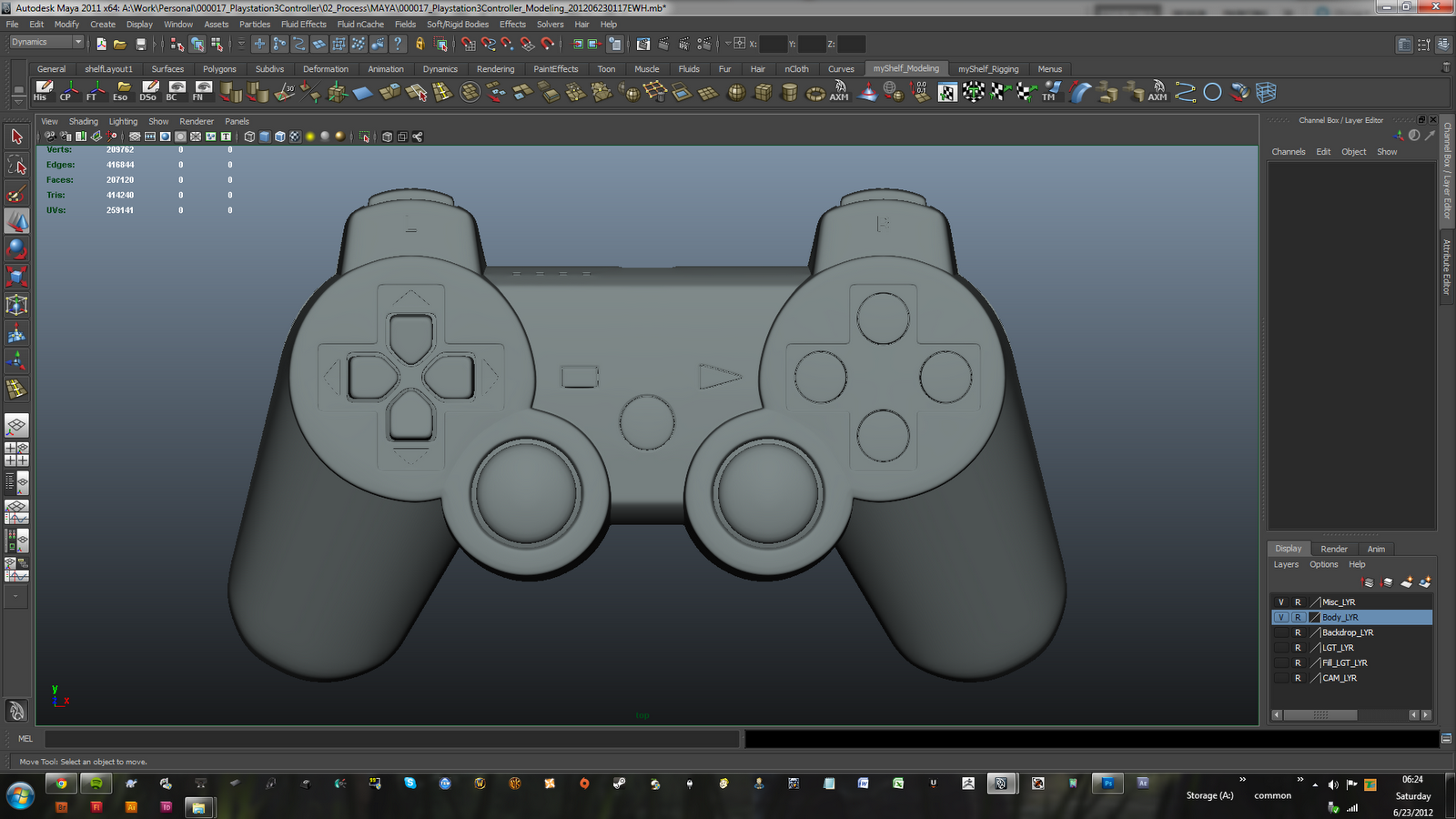Switch to the Anim layer tab
The height and width of the screenshot is (819, 1456).
click(x=1376, y=549)
